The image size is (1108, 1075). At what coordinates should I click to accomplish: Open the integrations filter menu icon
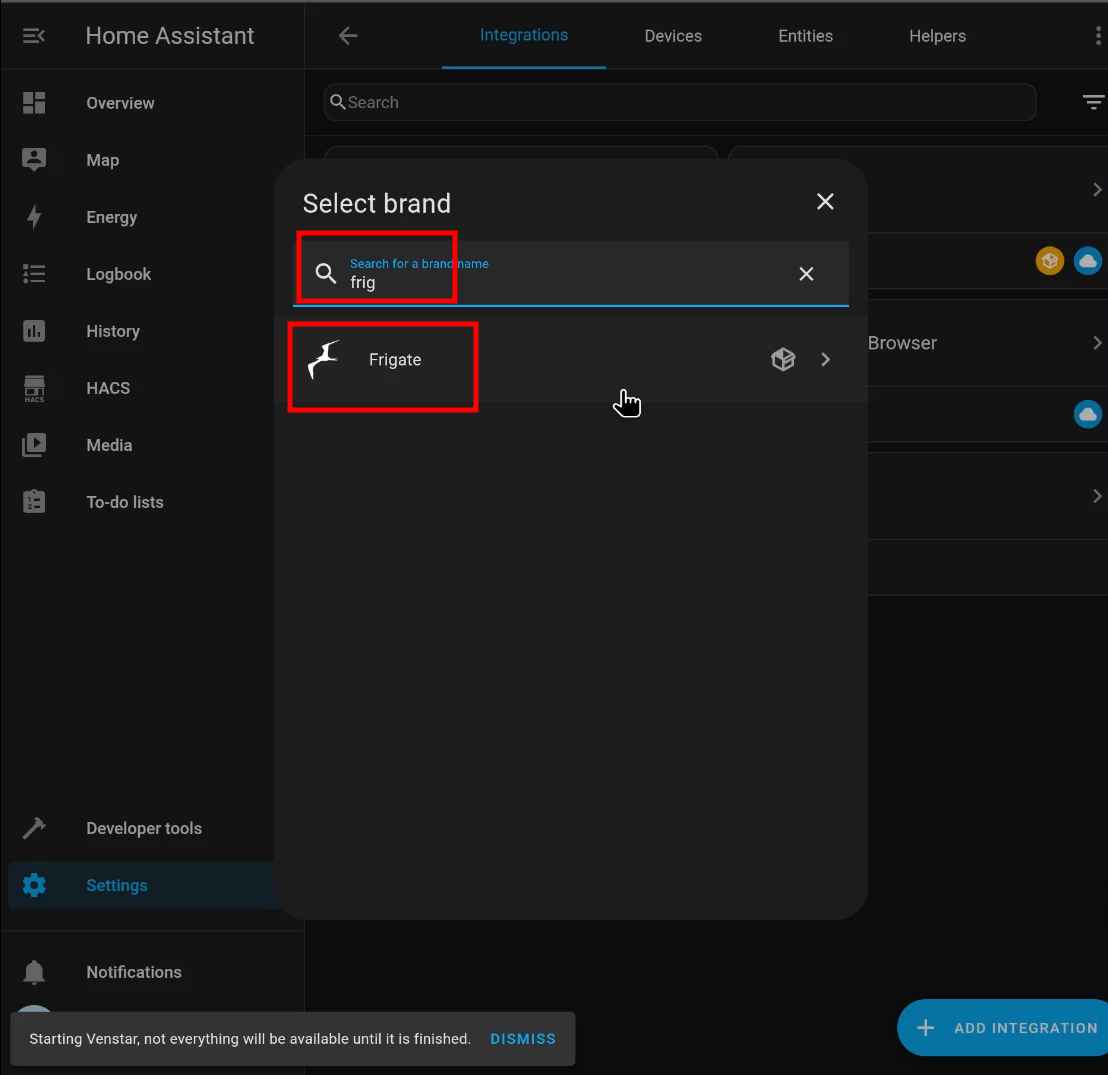[1093, 102]
